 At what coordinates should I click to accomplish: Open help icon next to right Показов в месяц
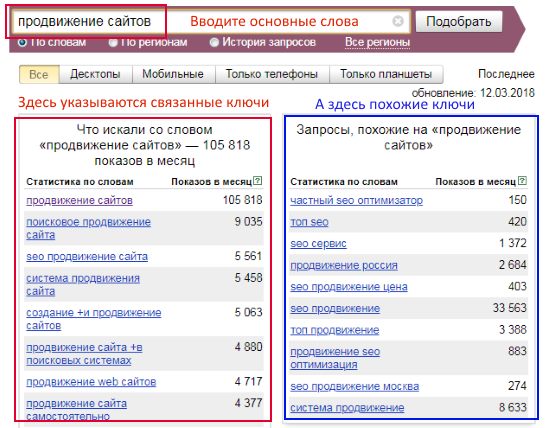(x=522, y=181)
